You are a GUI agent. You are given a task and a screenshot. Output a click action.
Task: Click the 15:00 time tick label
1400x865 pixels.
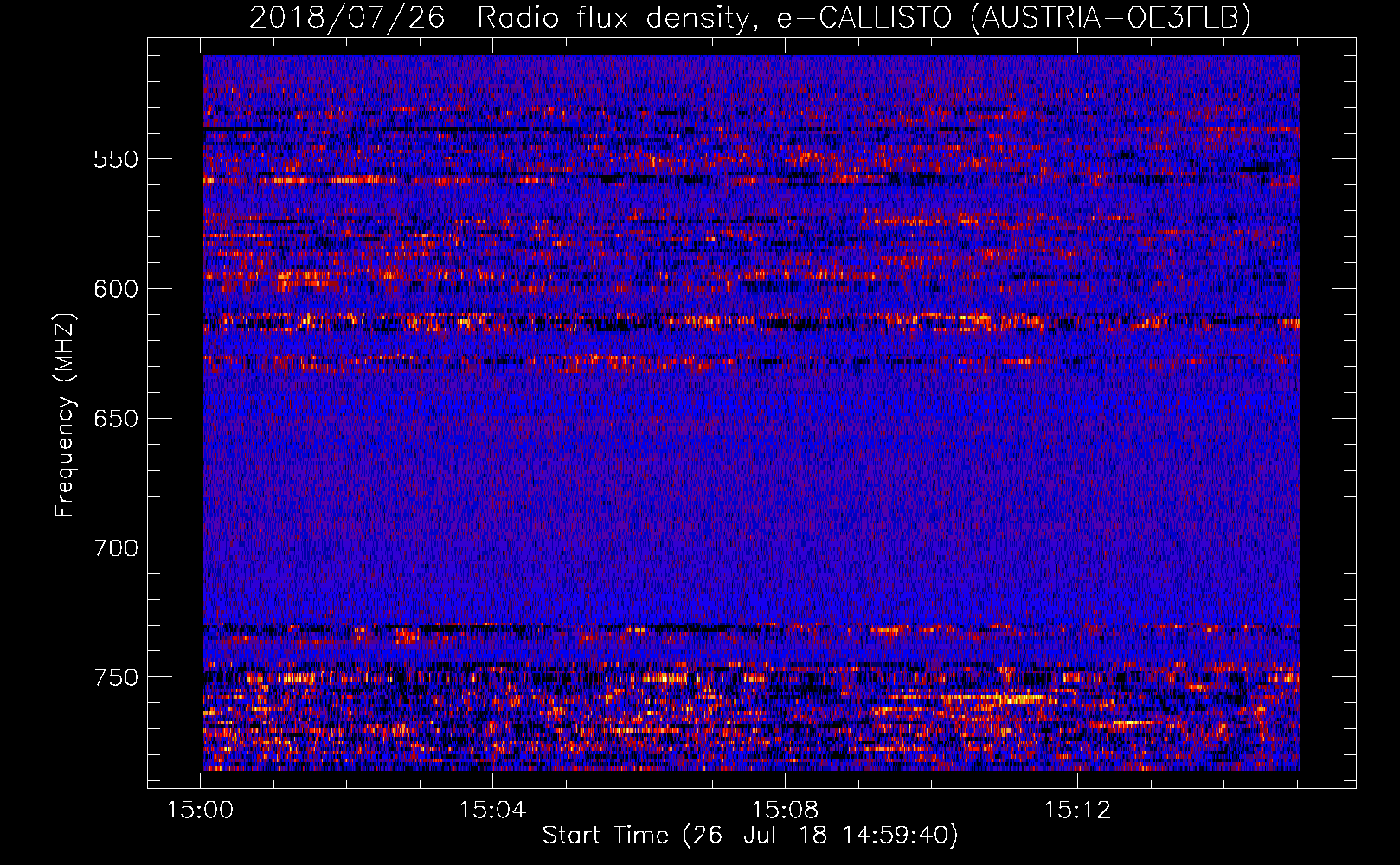click(x=200, y=811)
